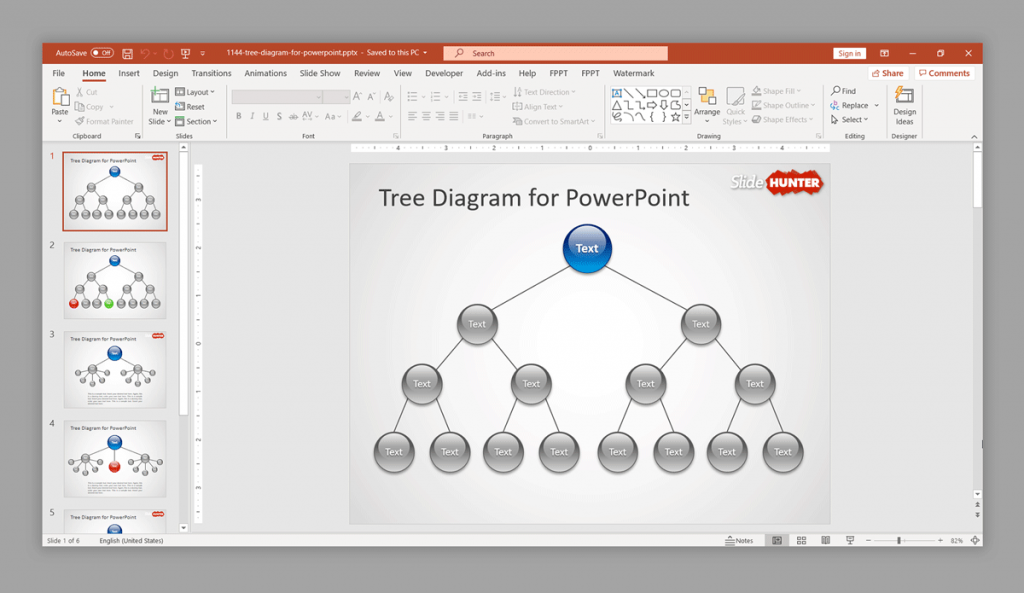Viewport: 1024px width, 593px height.
Task: Switch to the Insert ribbon tab
Action: pos(129,73)
